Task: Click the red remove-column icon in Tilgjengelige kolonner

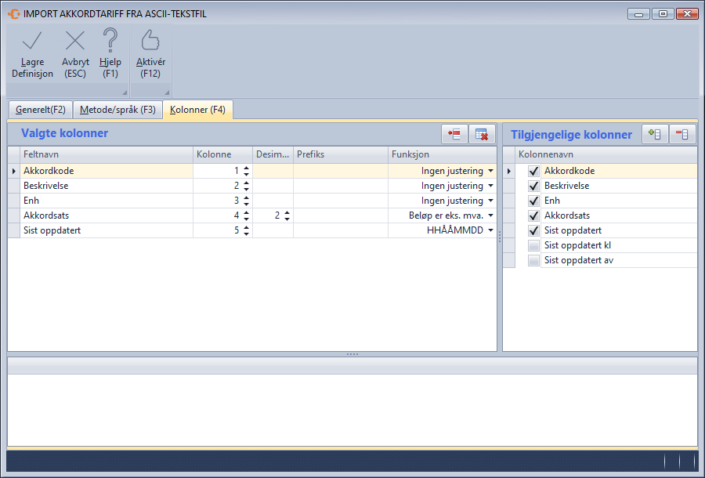Action: click(x=682, y=134)
